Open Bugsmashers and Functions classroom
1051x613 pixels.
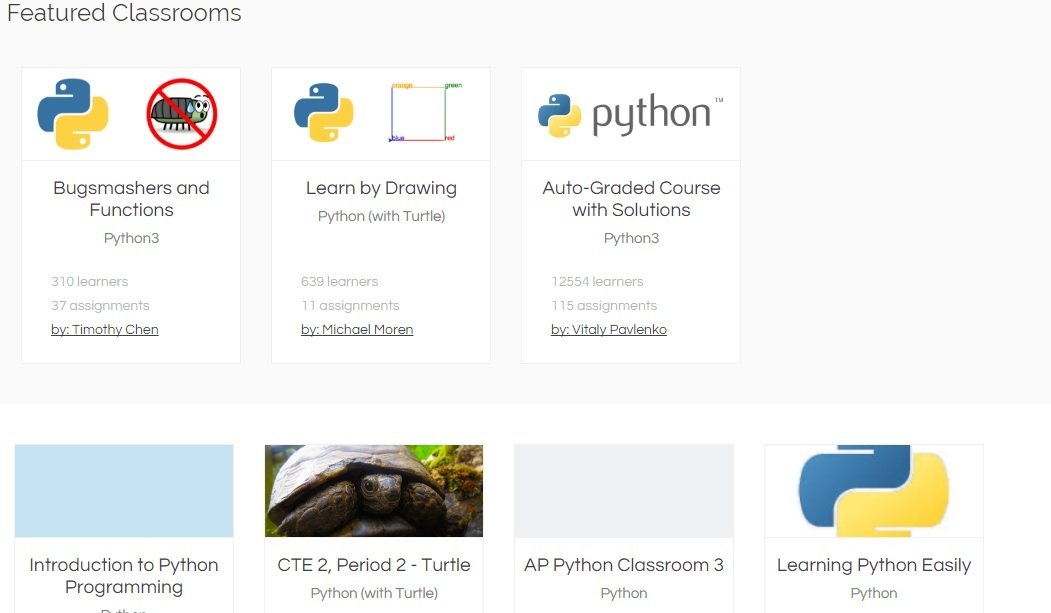click(x=131, y=199)
